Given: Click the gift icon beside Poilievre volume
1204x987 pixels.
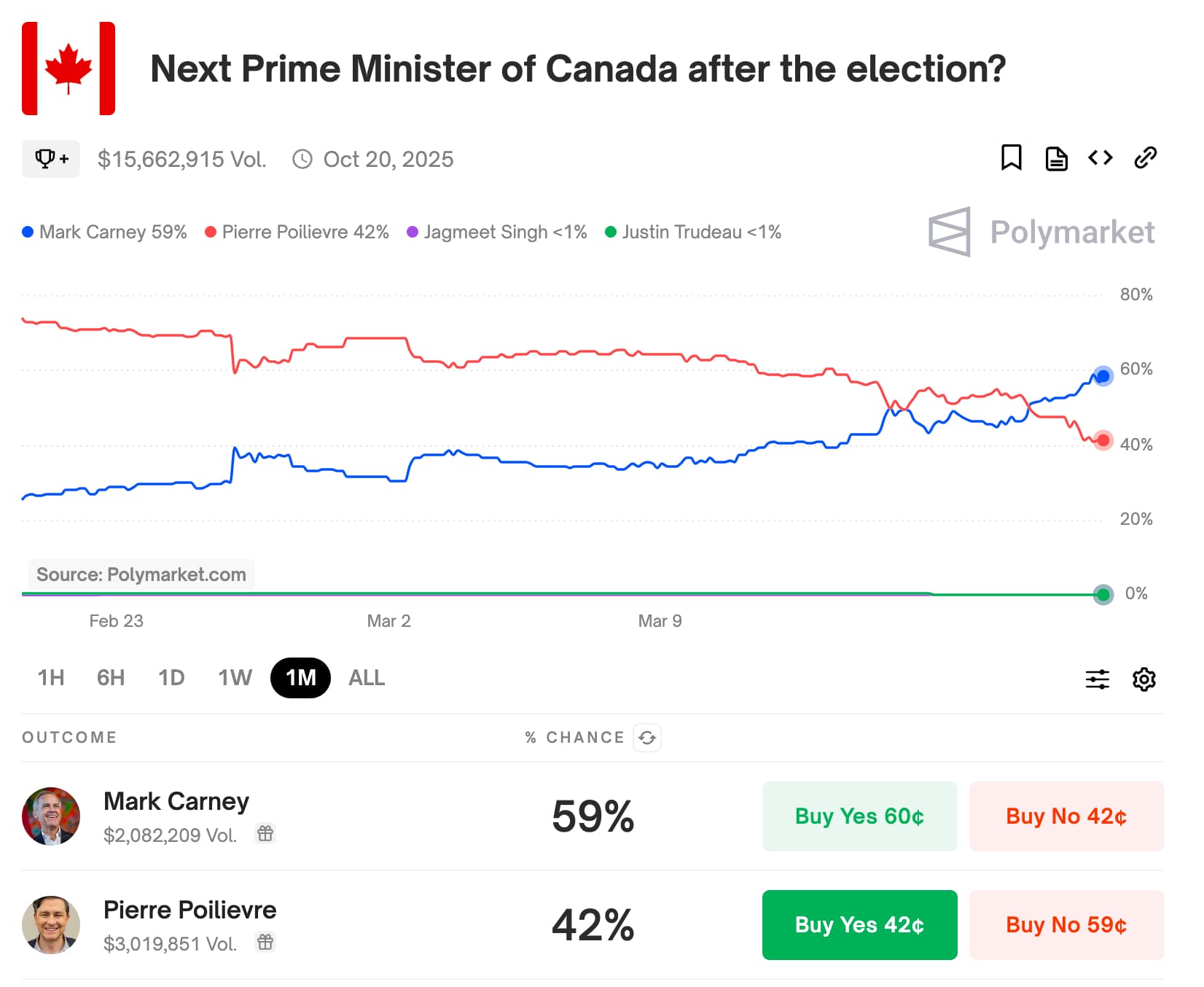Looking at the screenshot, I should click(x=265, y=942).
